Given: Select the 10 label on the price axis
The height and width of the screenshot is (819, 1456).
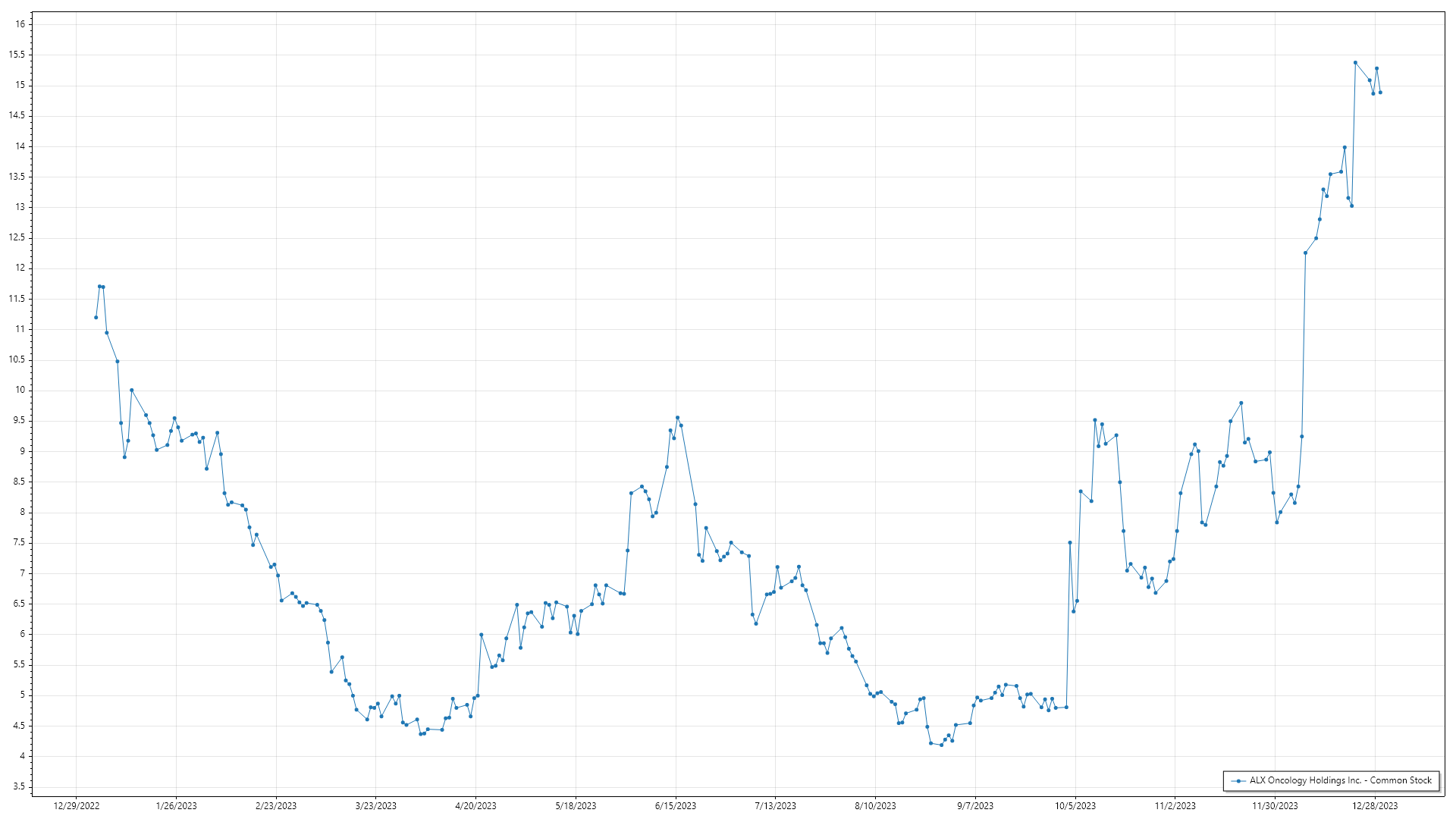Looking at the screenshot, I should [20, 390].
